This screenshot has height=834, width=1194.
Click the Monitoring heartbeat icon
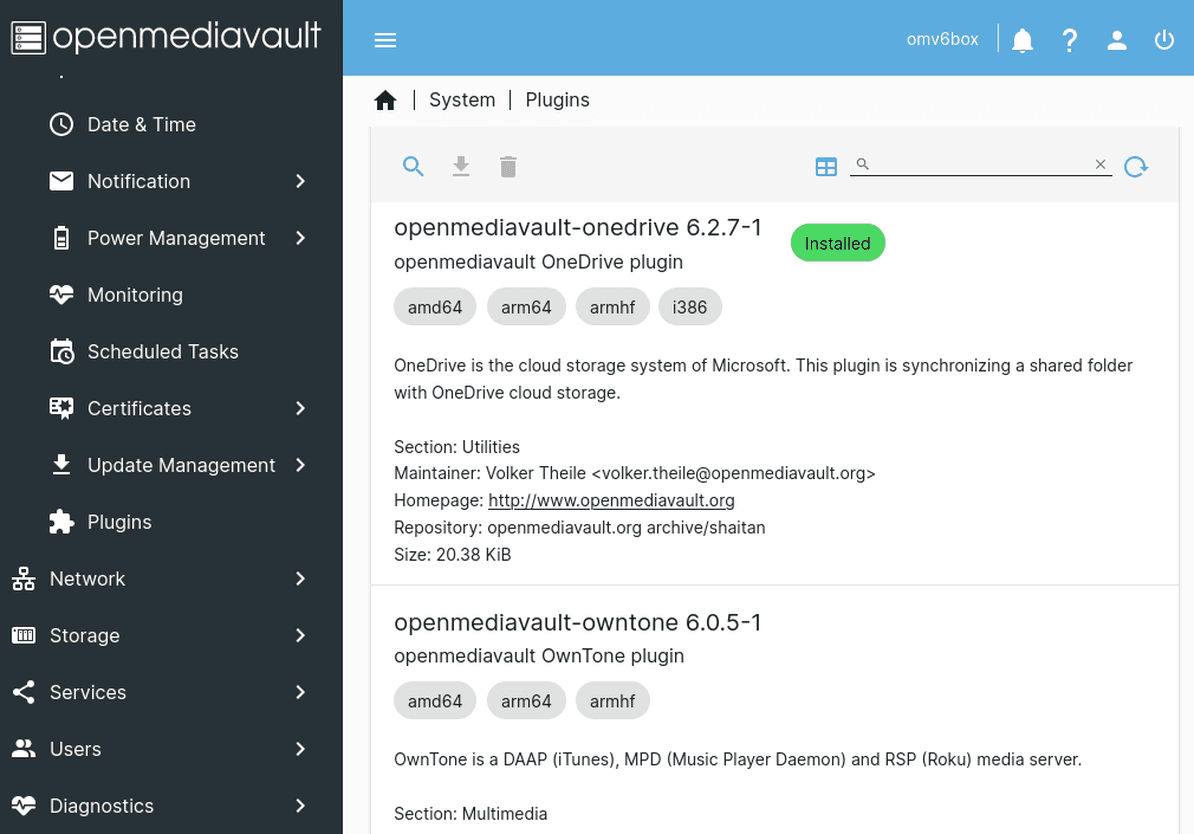pyautogui.click(x=62, y=295)
